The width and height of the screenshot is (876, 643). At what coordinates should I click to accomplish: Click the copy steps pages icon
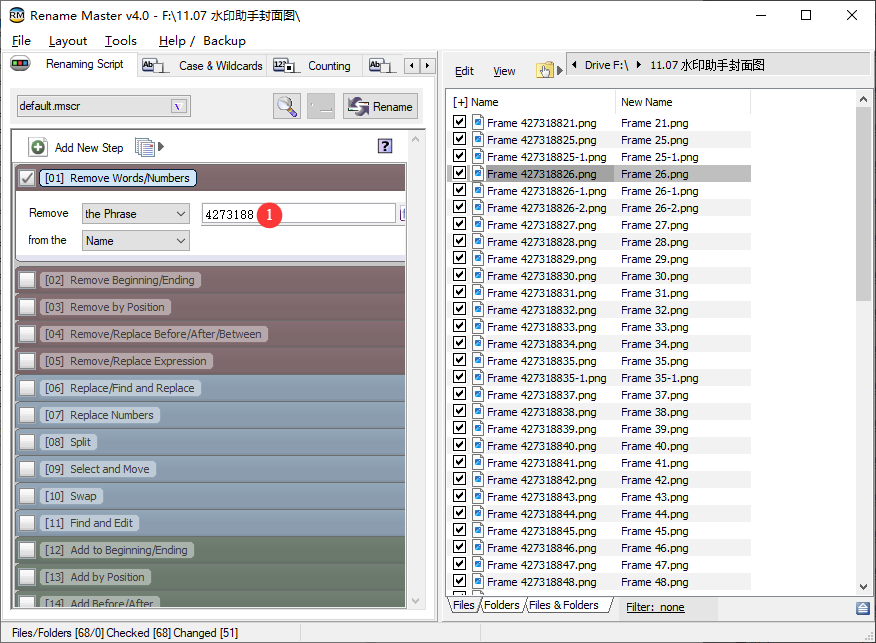pos(145,147)
